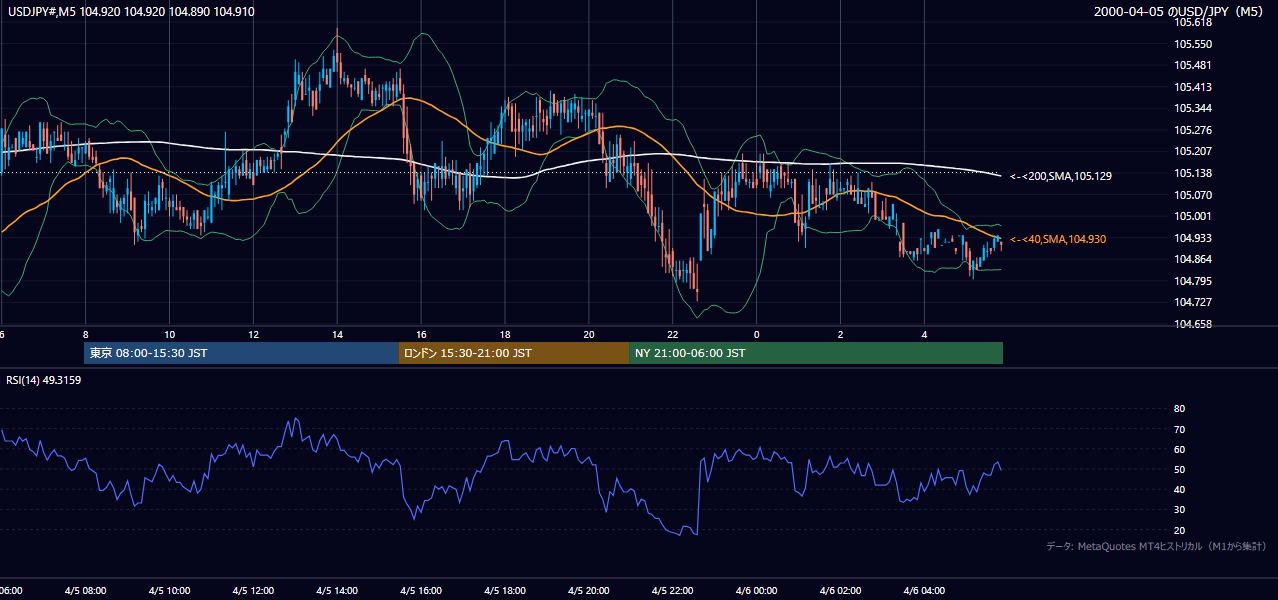
Task: Click price scale value 105.138
Action: click(1192, 173)
